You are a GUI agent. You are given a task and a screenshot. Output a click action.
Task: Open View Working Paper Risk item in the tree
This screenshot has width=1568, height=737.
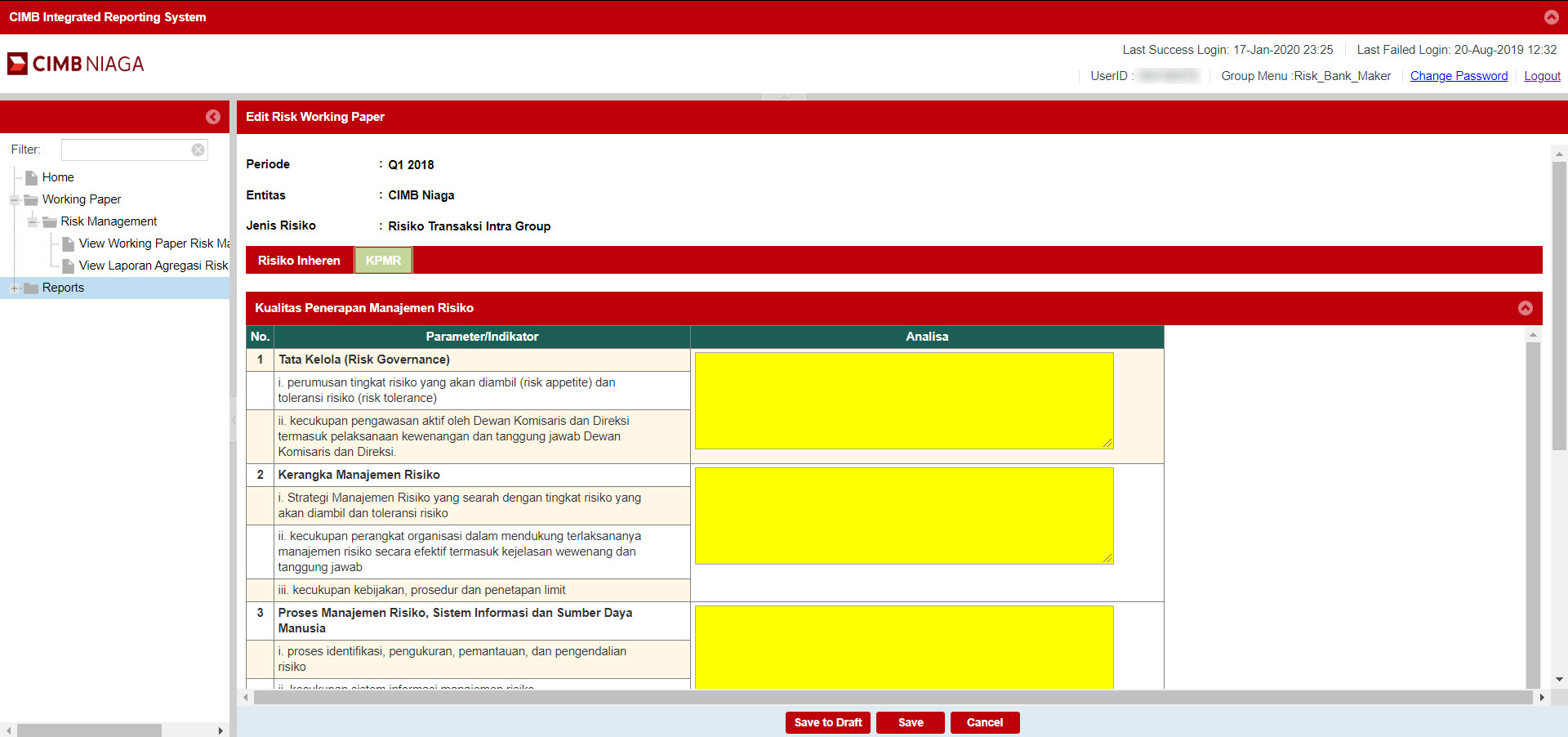coord(154,243)
